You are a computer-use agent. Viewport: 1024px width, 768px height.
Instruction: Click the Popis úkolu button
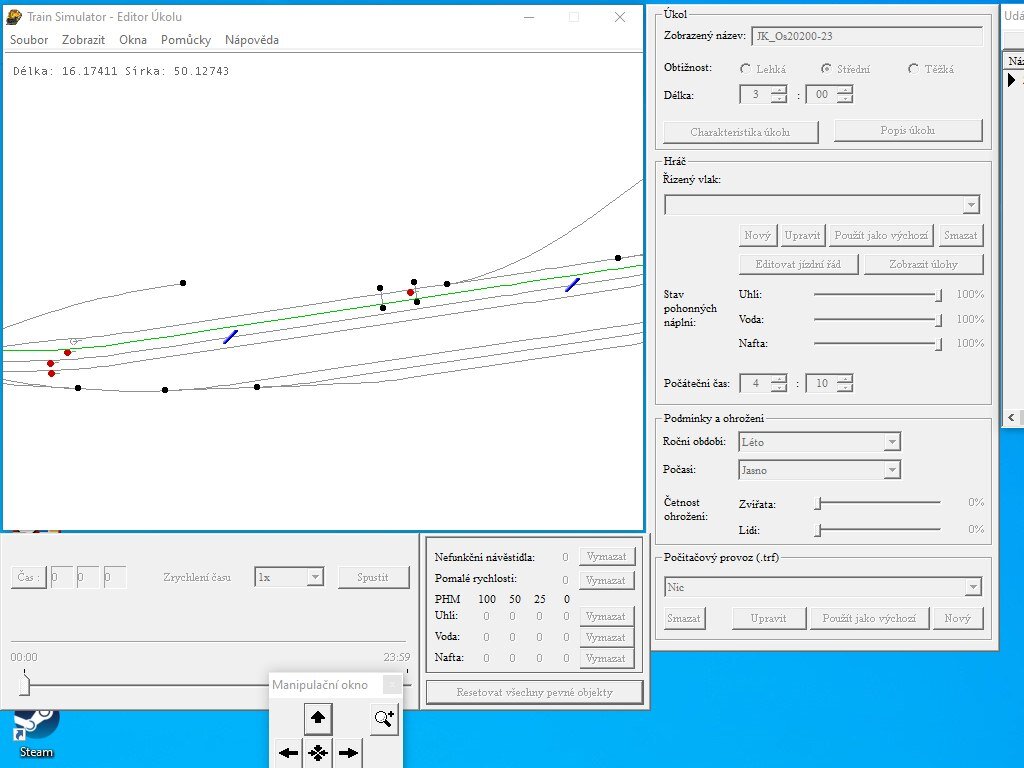(908, 130)
